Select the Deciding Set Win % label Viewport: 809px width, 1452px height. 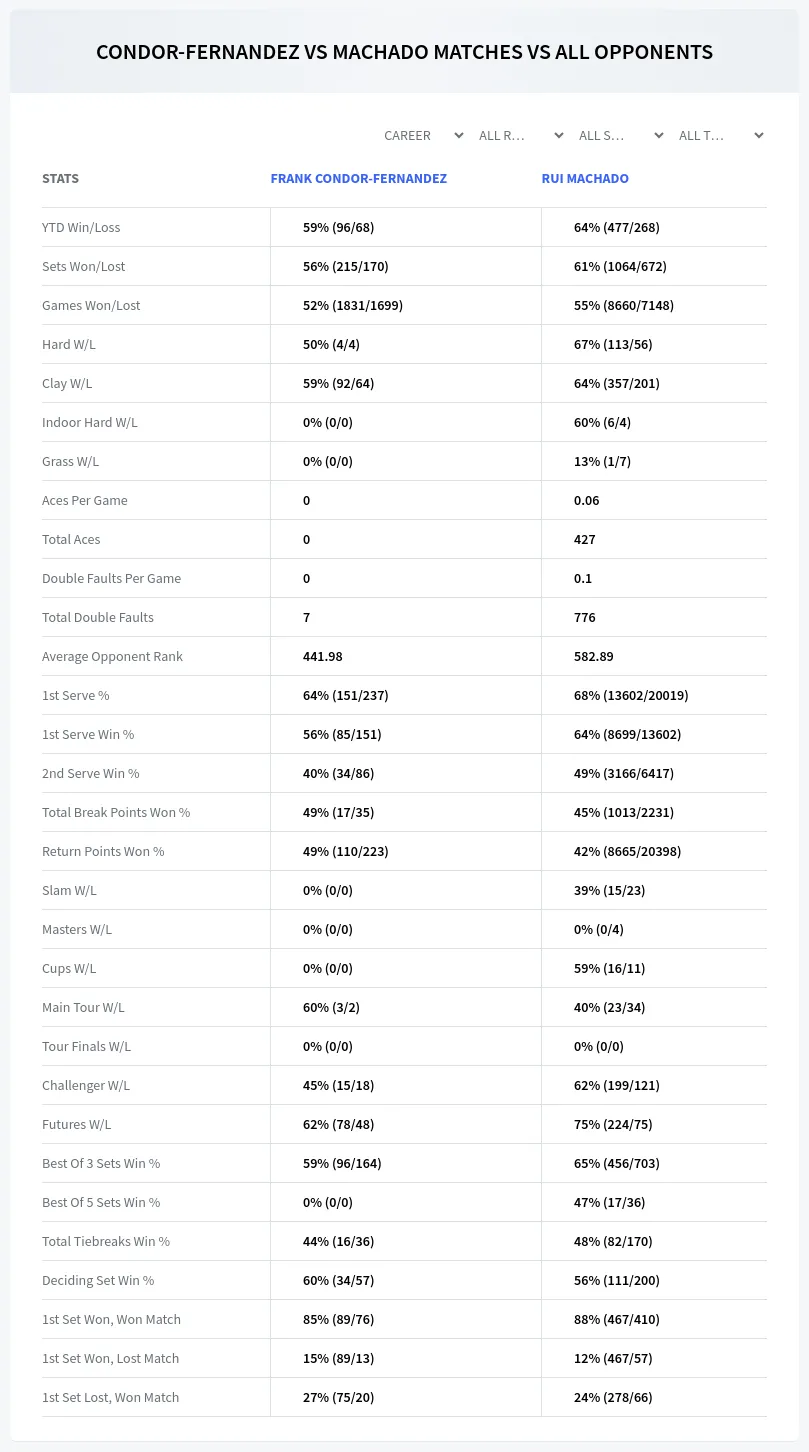(98, 1280)
